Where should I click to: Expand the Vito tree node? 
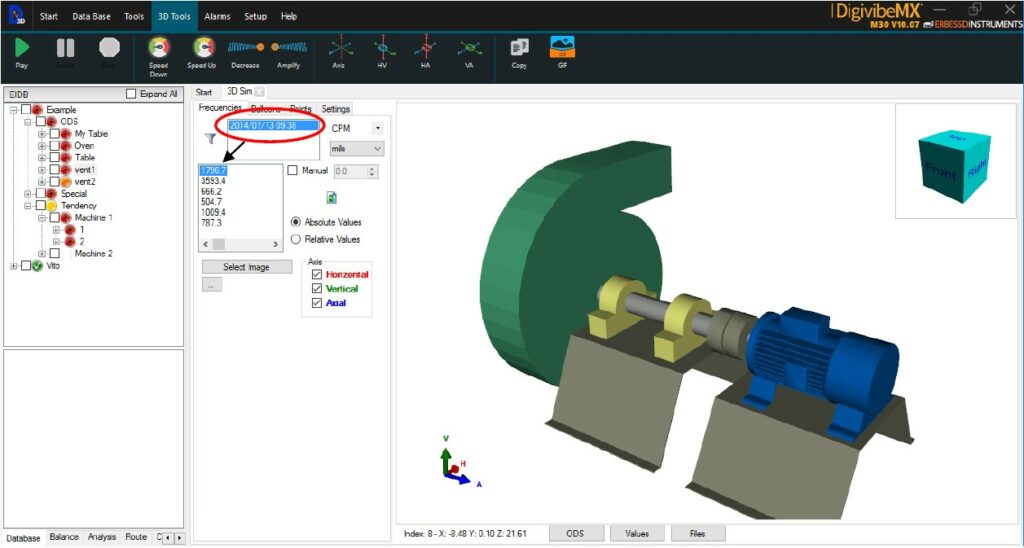coord(14,265)
